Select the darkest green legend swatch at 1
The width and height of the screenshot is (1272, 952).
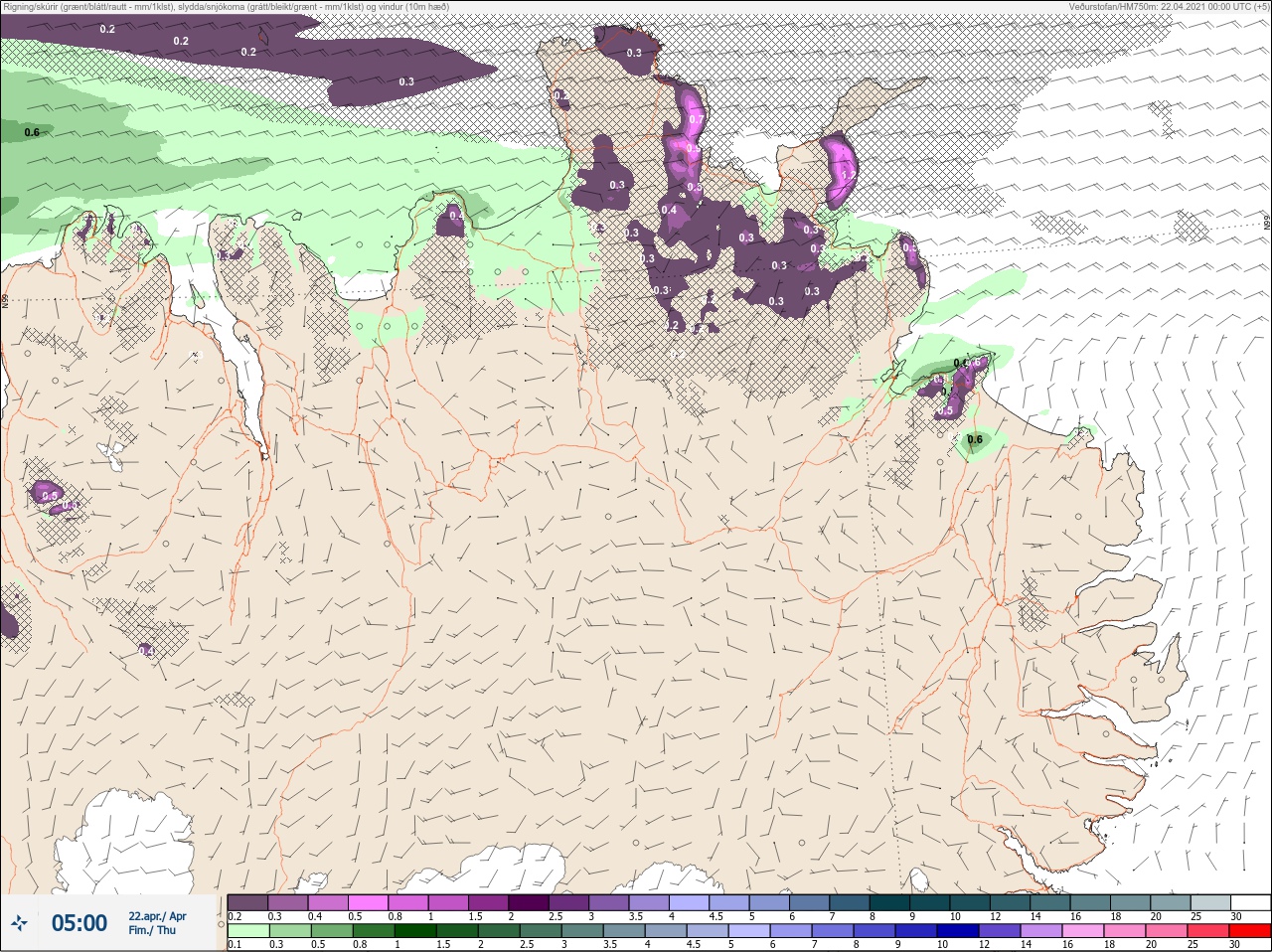(x=414, y=930)
